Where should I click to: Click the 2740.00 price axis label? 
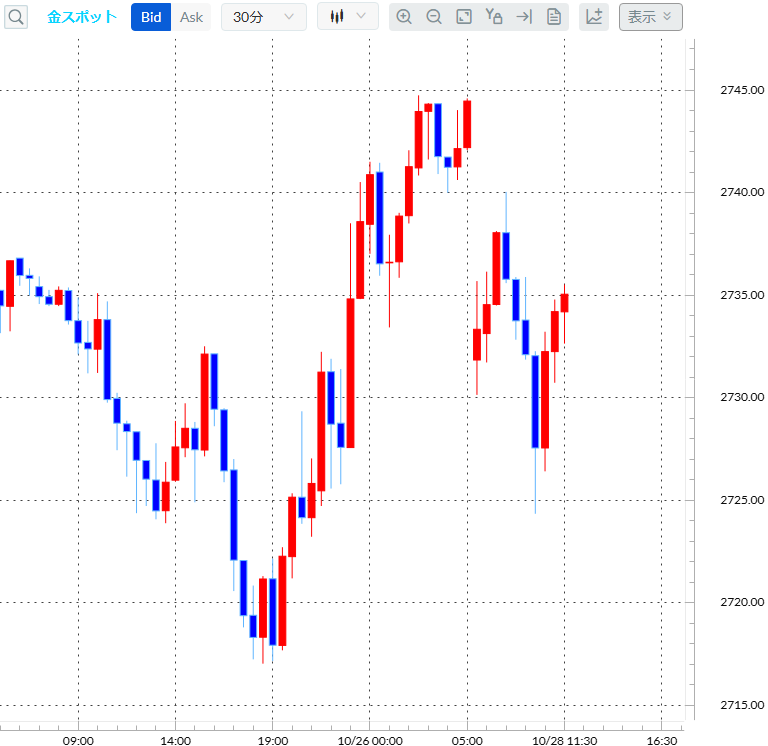pos(742,192)
